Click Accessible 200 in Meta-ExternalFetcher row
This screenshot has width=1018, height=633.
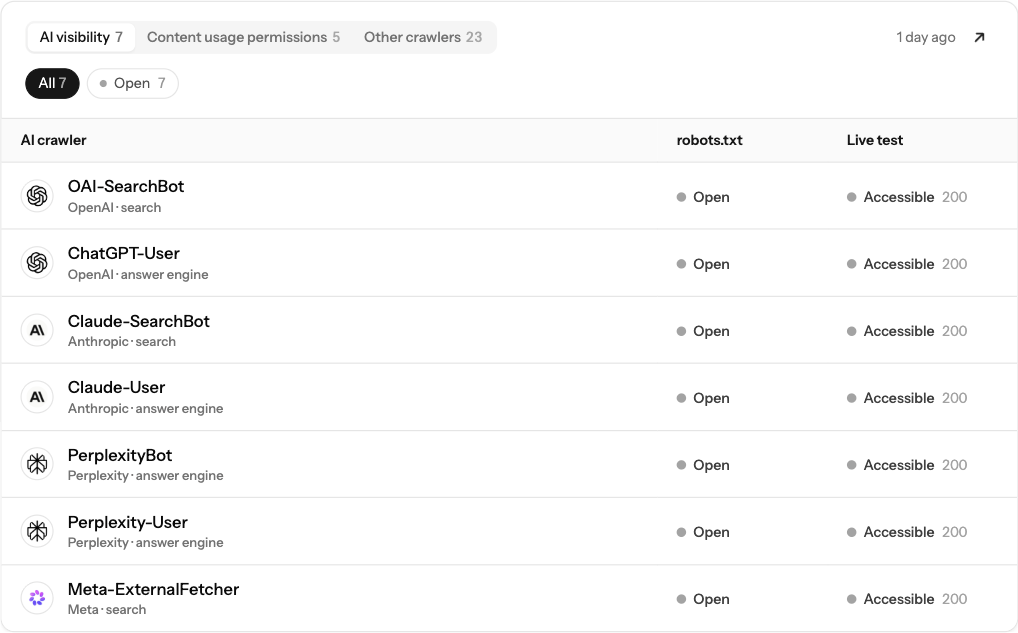pos(907,599)
